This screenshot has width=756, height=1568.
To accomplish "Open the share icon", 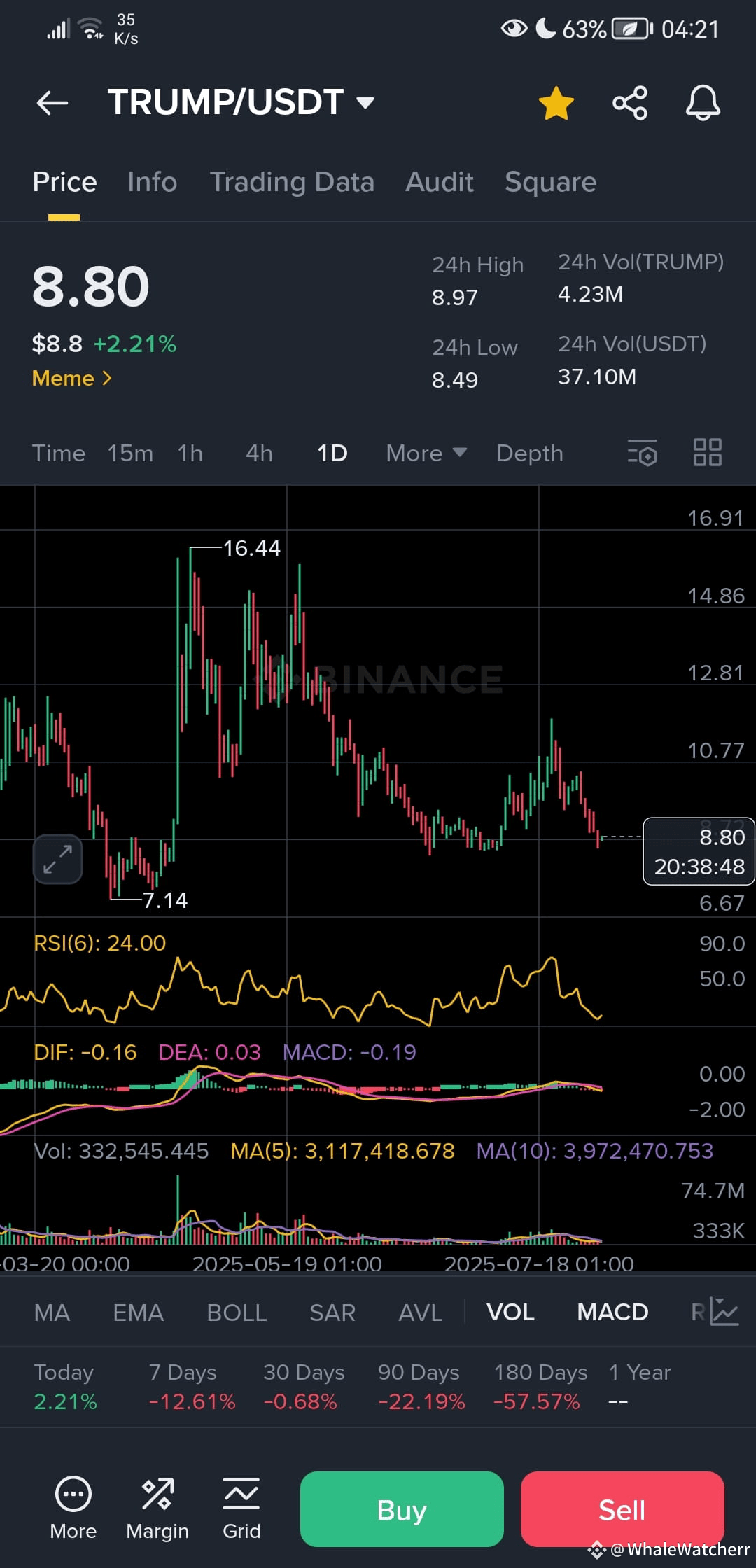I will pos(630,103).
